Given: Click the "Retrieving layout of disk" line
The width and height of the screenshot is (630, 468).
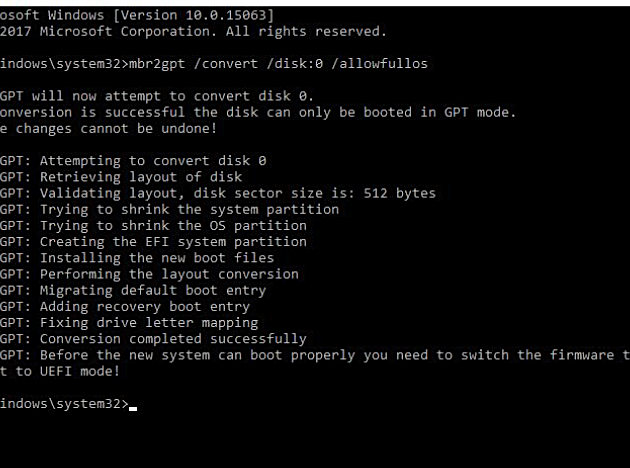Looking at the screenshot, I should (x=141, y=177).
